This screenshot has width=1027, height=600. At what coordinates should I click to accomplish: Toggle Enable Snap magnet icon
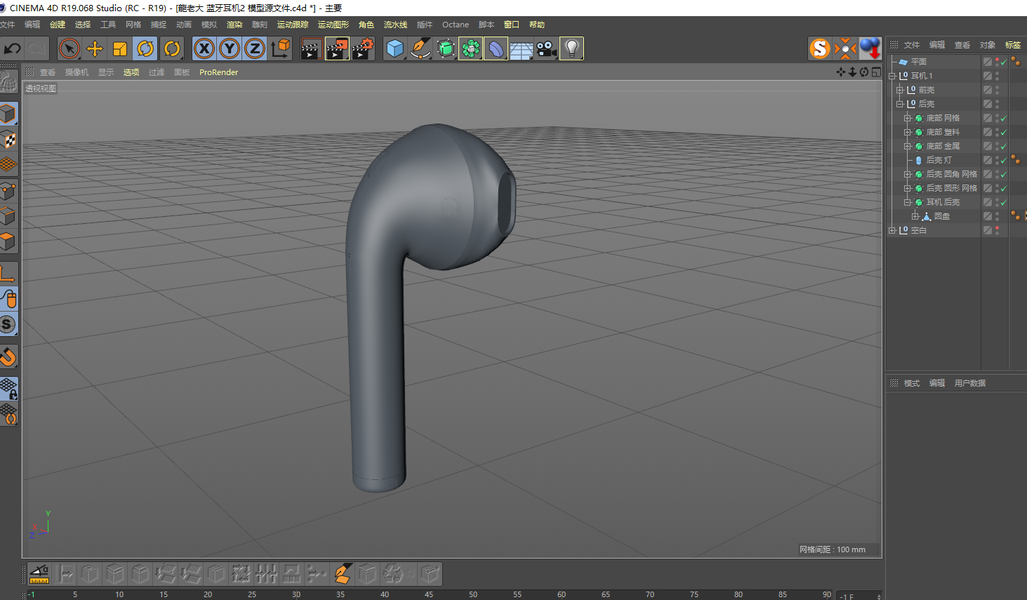point(8,357)
